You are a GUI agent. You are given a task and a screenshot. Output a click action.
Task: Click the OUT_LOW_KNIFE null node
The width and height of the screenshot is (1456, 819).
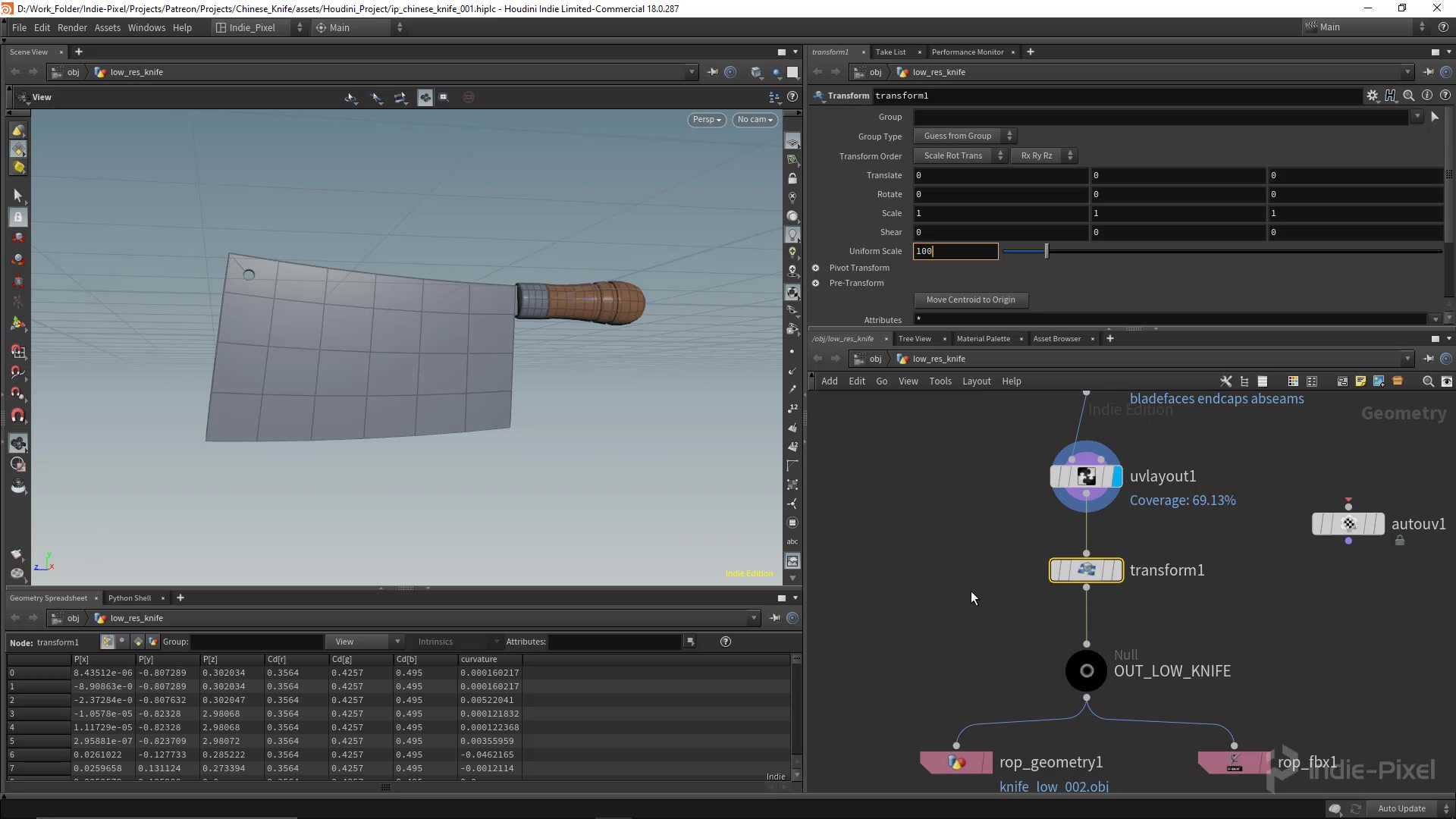pyautogui.click(x=1086, y=671)
